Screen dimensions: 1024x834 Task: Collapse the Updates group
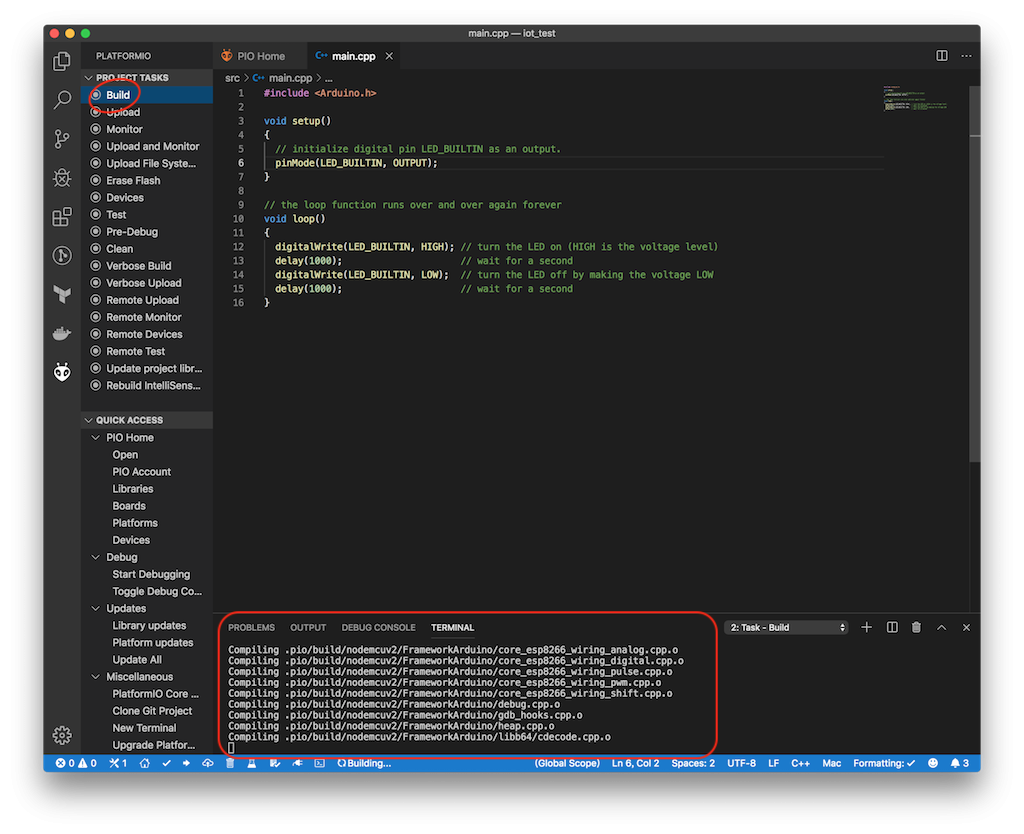(x=96, y=608)
